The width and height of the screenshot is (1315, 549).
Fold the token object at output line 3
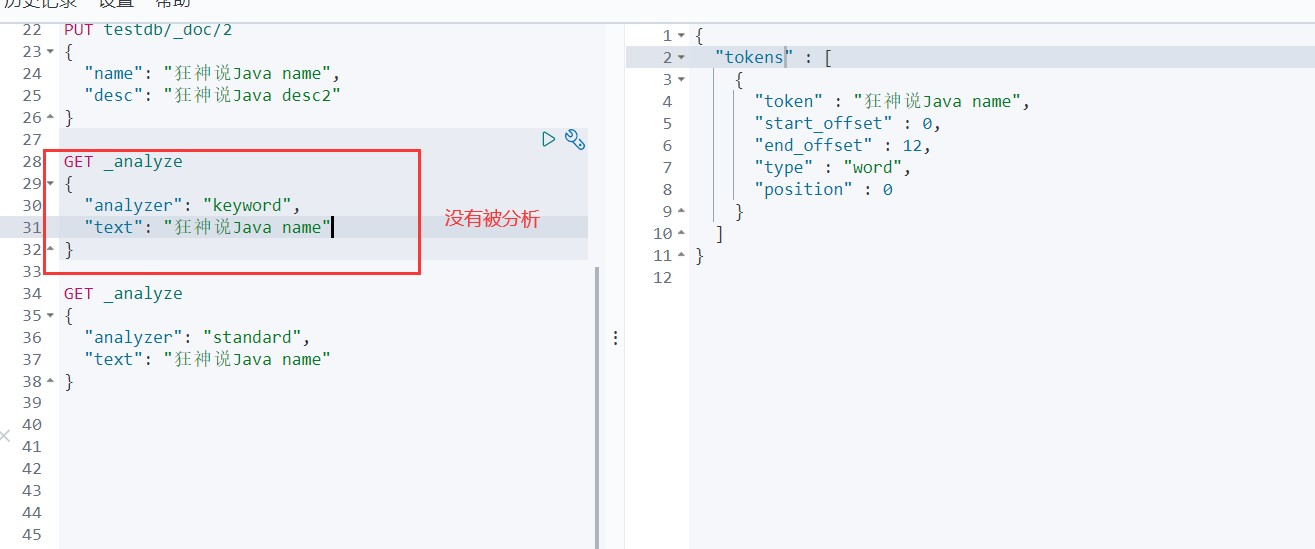[681, 79]
